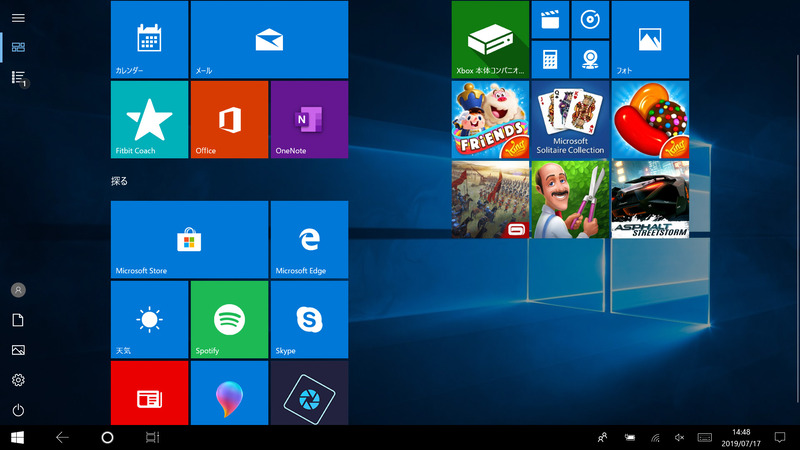Image resolution: width=800 pixels, height=450 pixels.
Task: Open Task View on taskbar
Action: pyautogui.click(x=152, y=437)
